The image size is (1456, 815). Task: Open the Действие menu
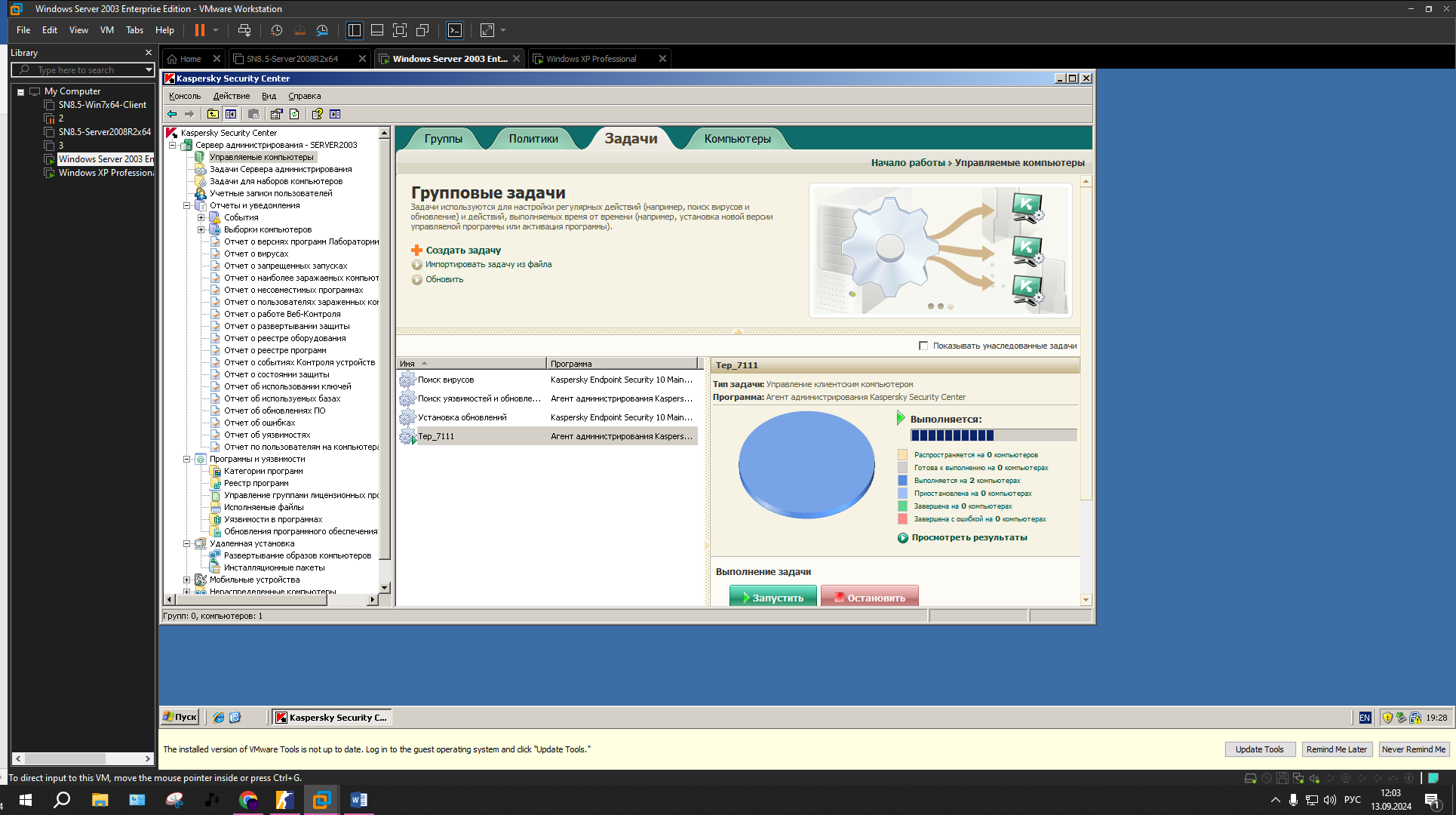[x=232, y=96]
